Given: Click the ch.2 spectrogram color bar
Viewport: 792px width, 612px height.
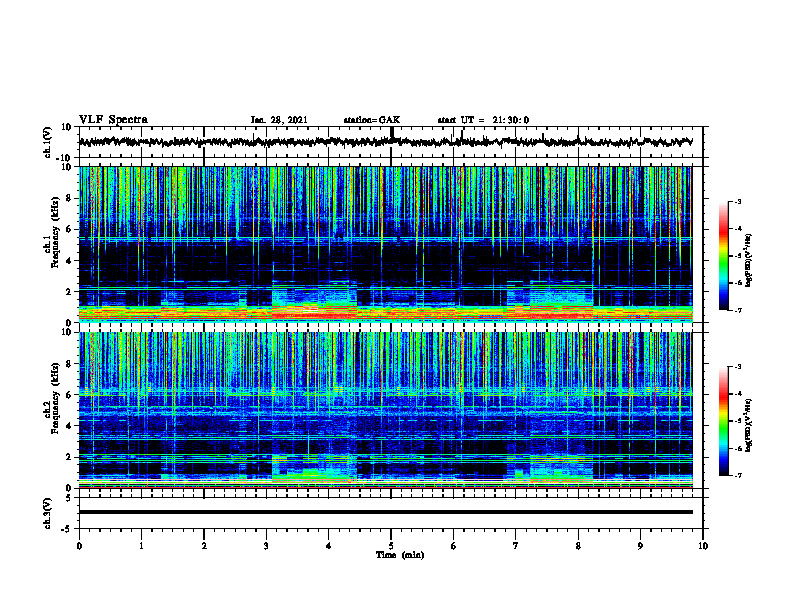Looking at the screenshot, I should [x=723, y=421].
